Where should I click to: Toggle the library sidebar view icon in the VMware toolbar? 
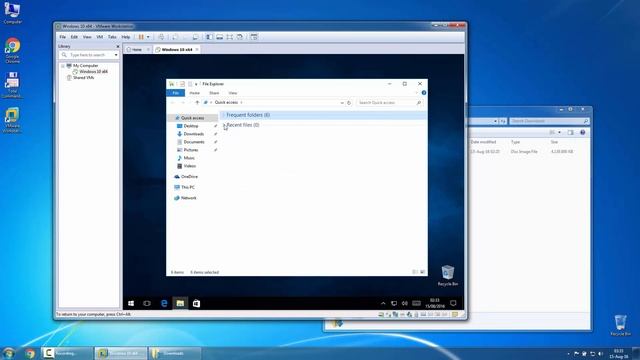pos(209,37)
